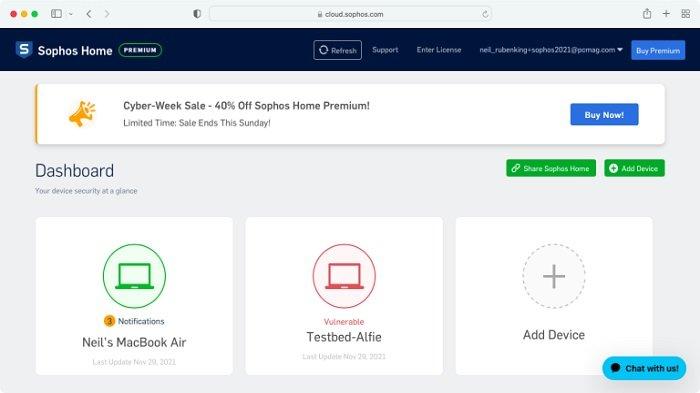
Task: Click the Dashboard heading
Action: point(75,171)
